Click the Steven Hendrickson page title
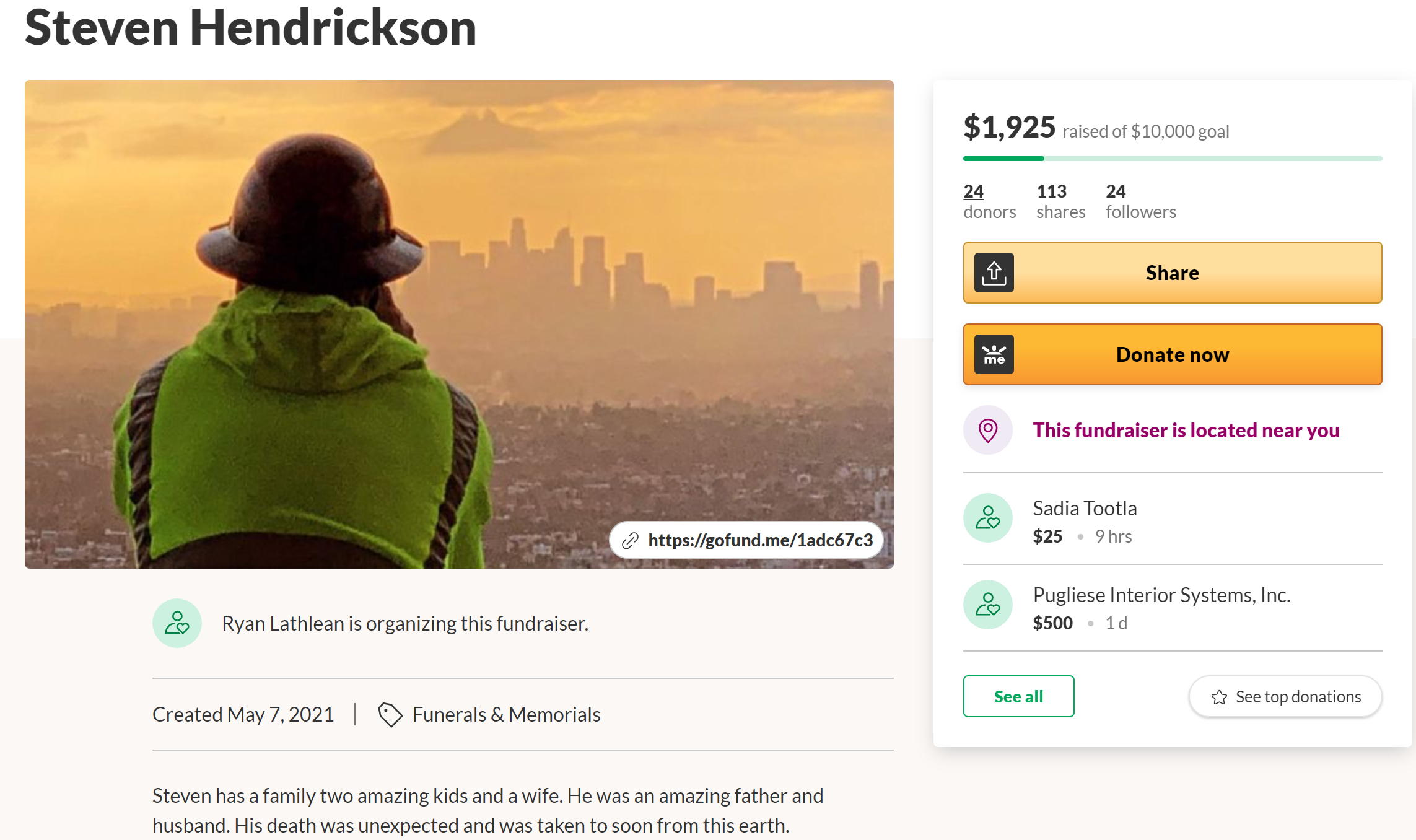The image size is (1416, 840). 251,27
